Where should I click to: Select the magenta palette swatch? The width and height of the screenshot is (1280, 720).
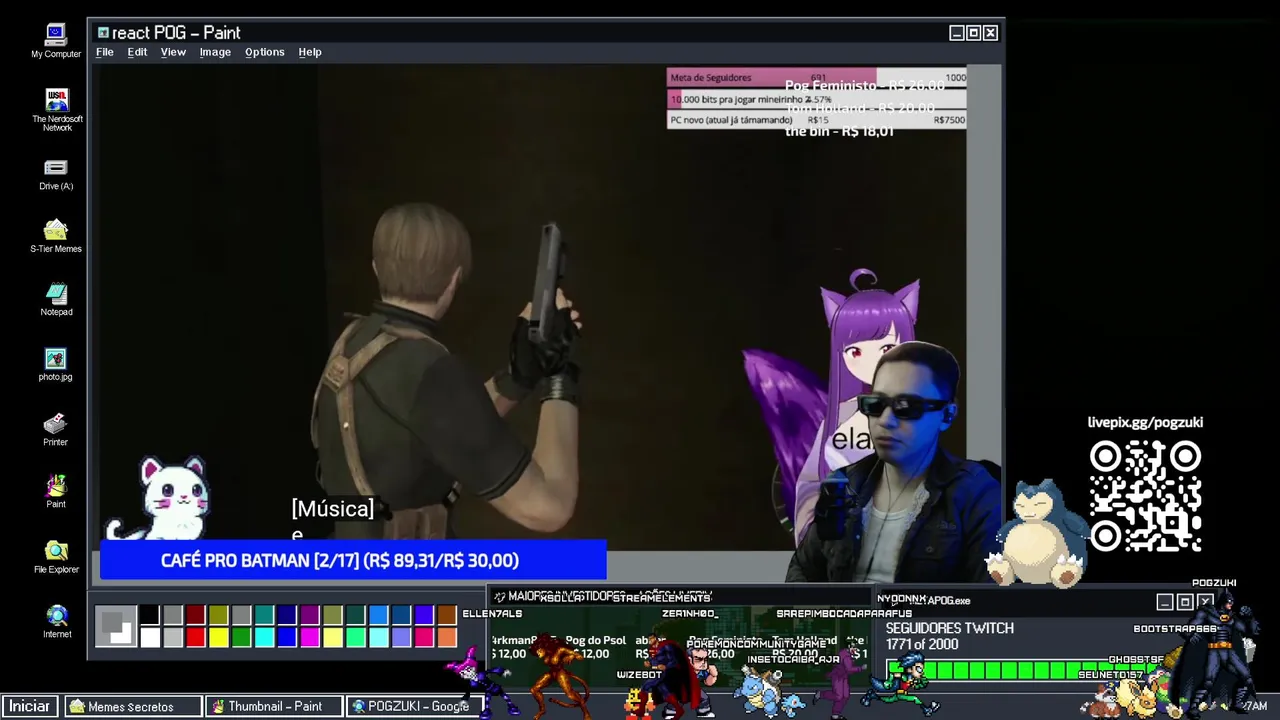tap(310, 637)
